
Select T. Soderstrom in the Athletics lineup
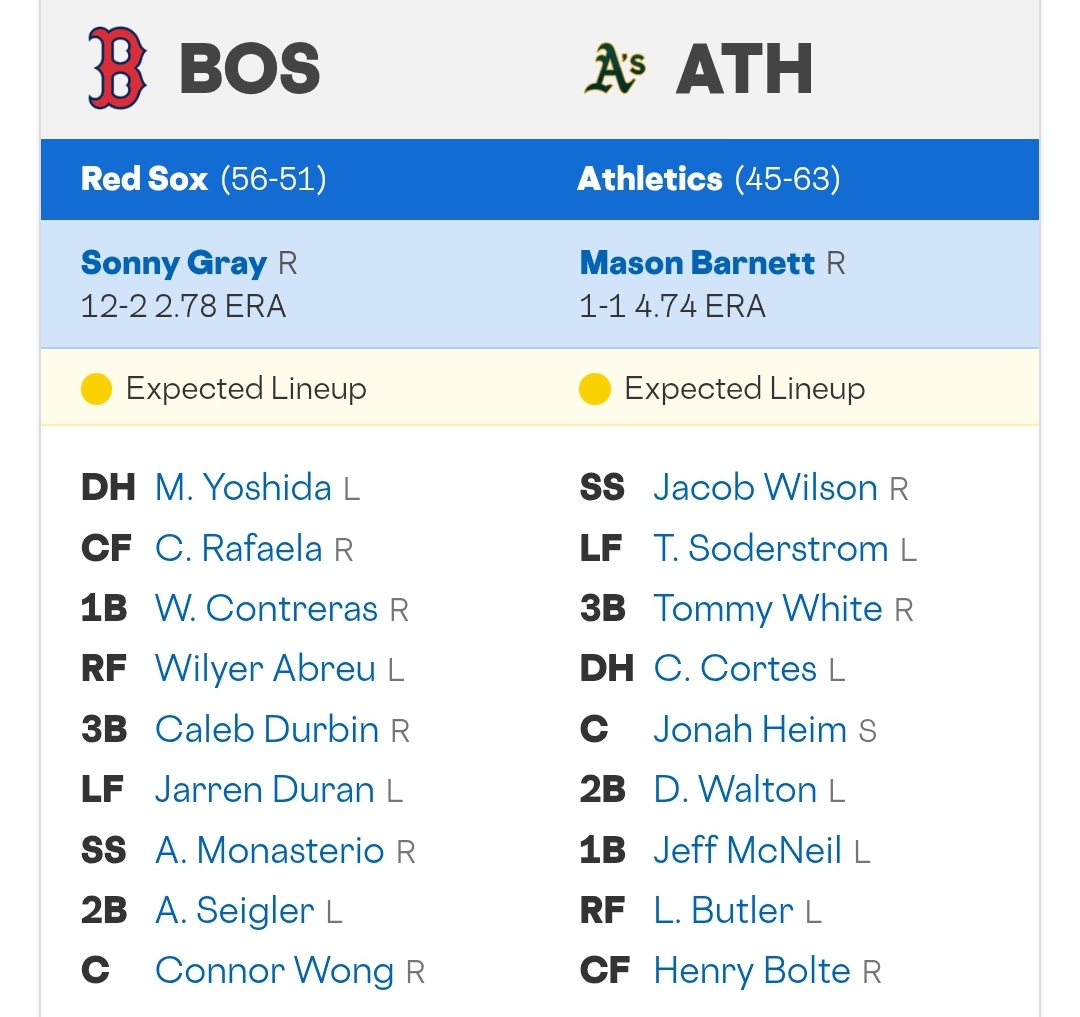point(771,549)
